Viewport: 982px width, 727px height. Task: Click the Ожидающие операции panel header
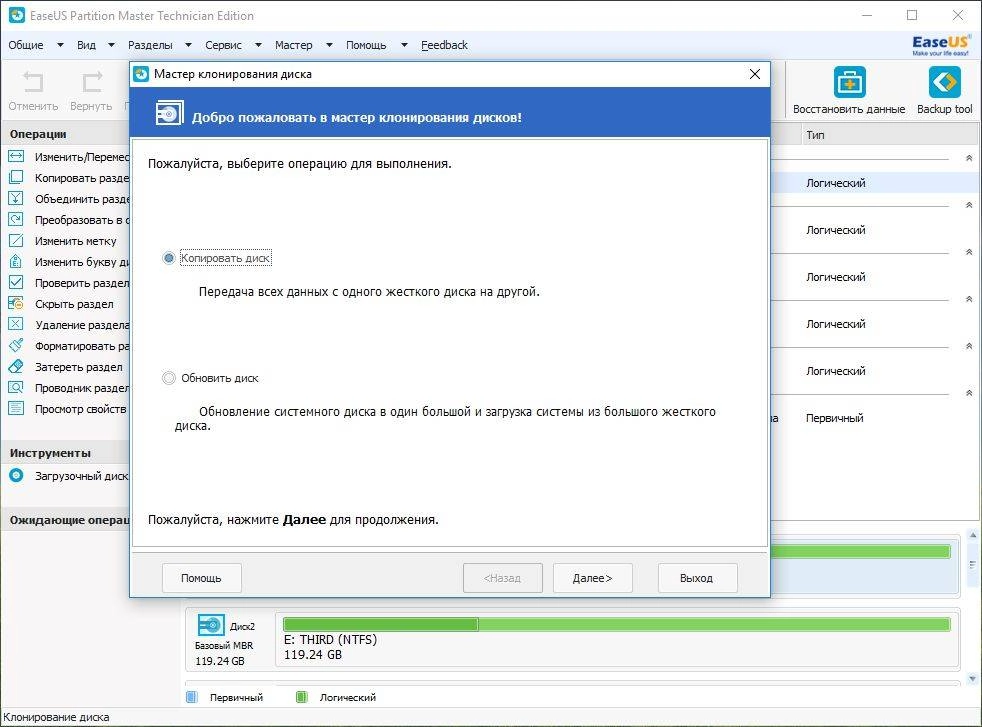(x=66, y=520)
